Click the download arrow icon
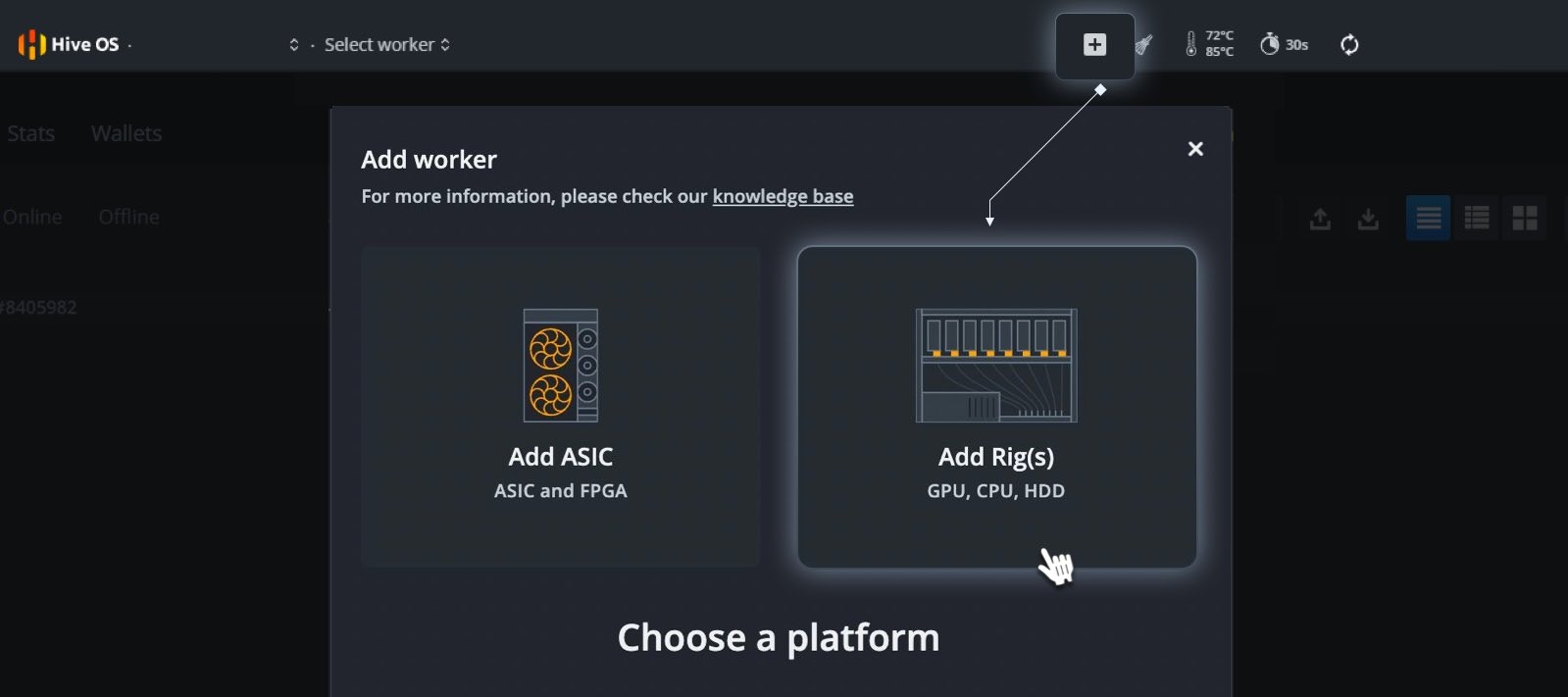The image size is (1568, 697). tap(1368, 218)
